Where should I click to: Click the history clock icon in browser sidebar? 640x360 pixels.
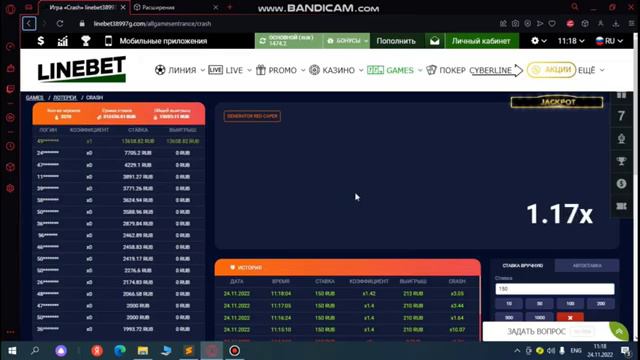click(10, 146)
